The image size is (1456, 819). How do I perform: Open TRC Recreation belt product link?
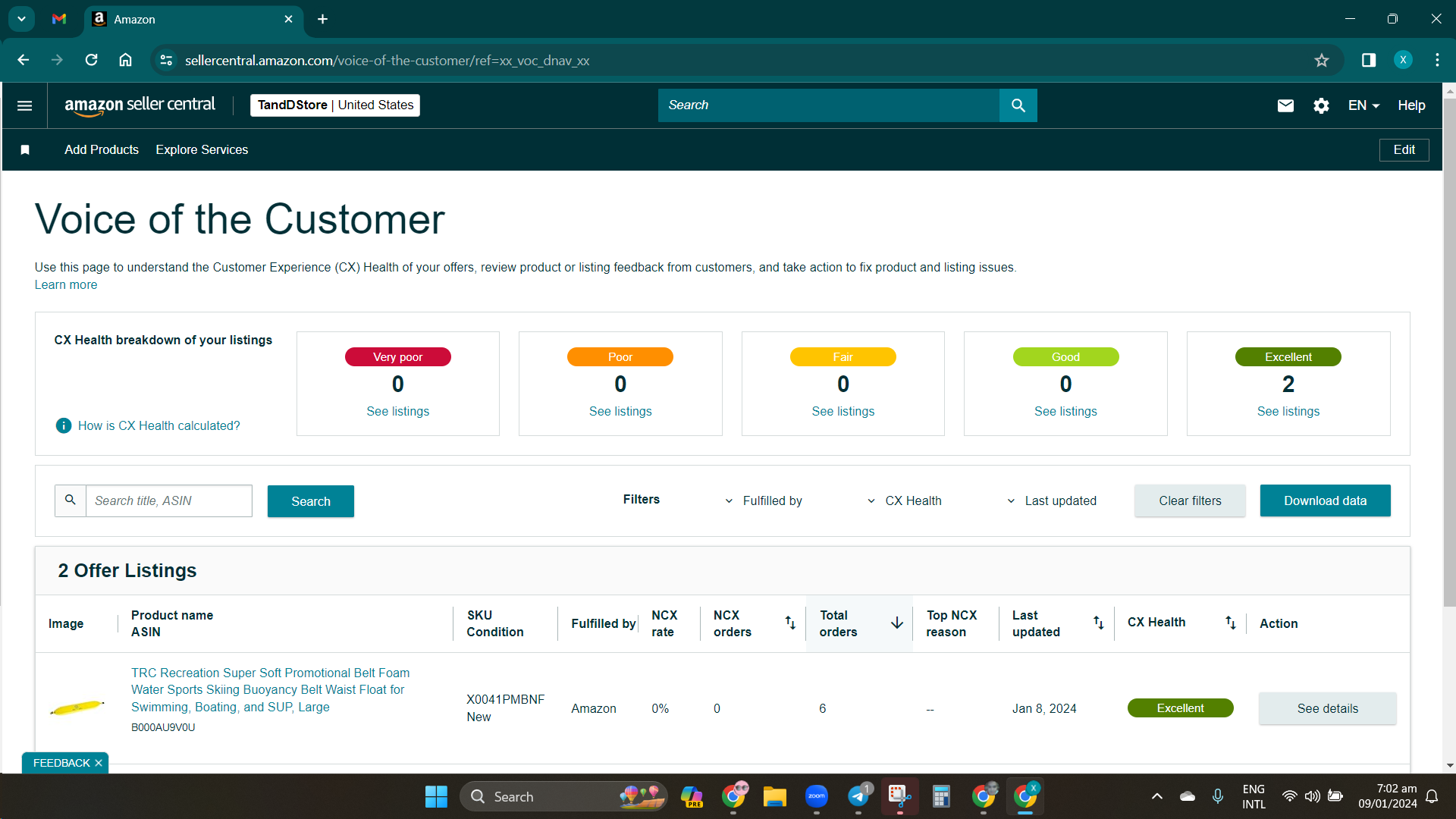coord(270,689)
